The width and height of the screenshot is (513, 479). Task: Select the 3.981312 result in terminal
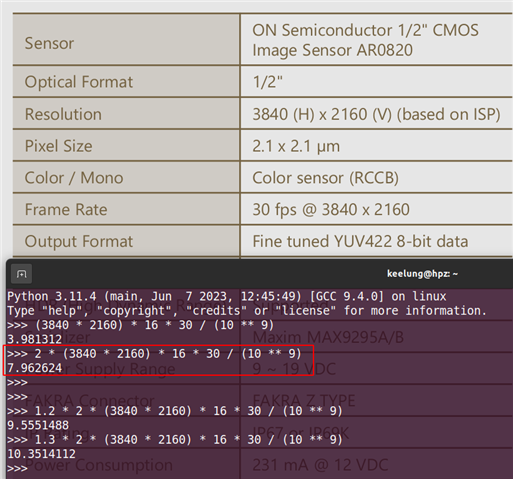(35, 339)
